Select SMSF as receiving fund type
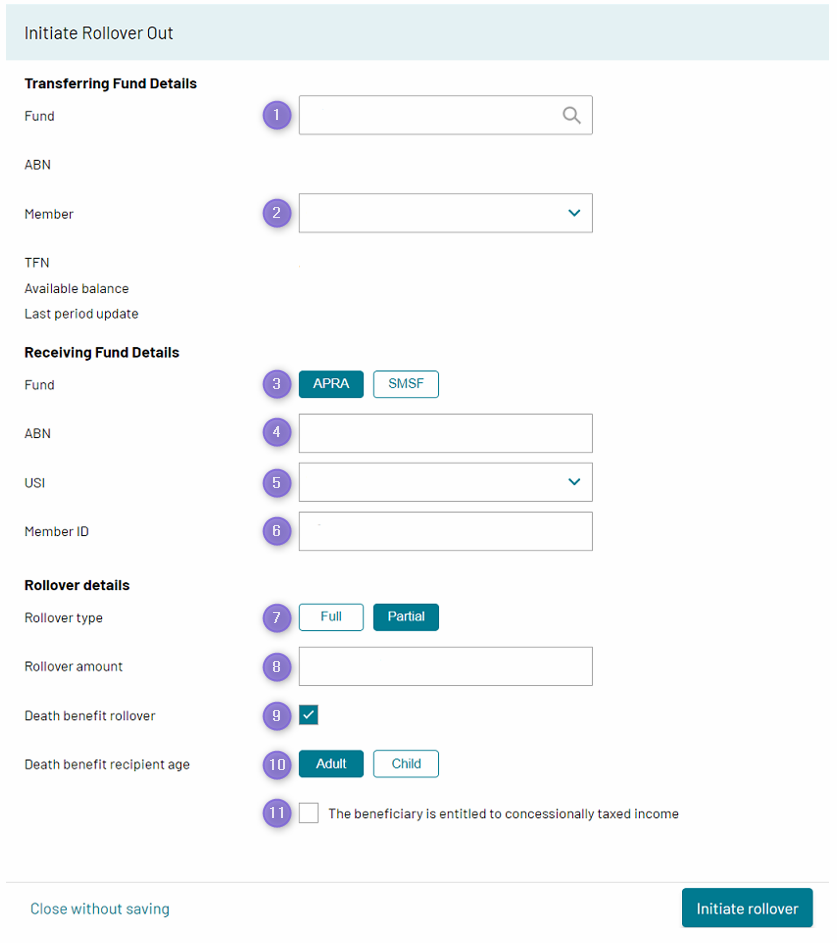Image resolution: width=837 pixels, height=943 pixels. pyautogui.click(x=406, y=384)
